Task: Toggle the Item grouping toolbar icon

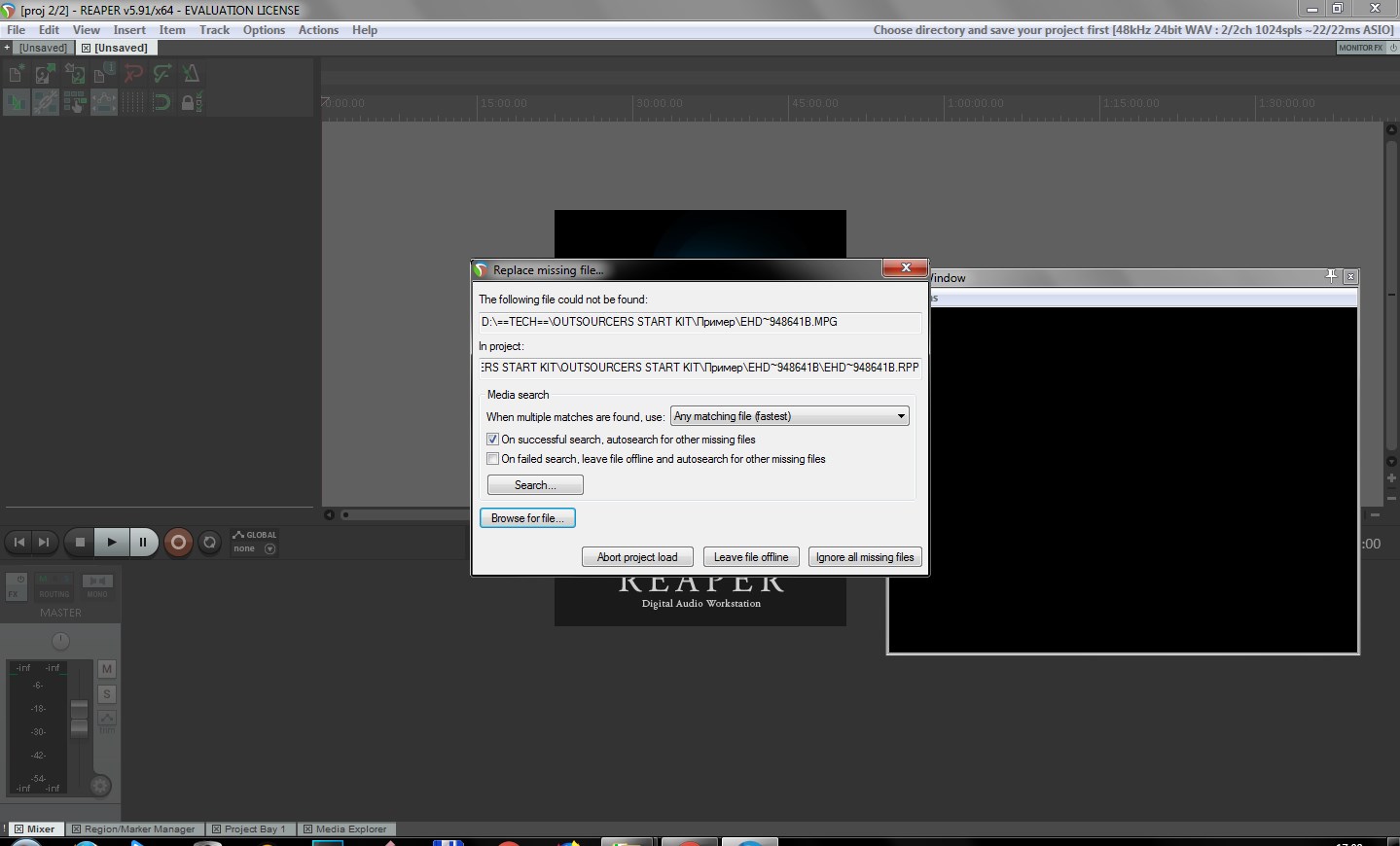Action: 46,102
